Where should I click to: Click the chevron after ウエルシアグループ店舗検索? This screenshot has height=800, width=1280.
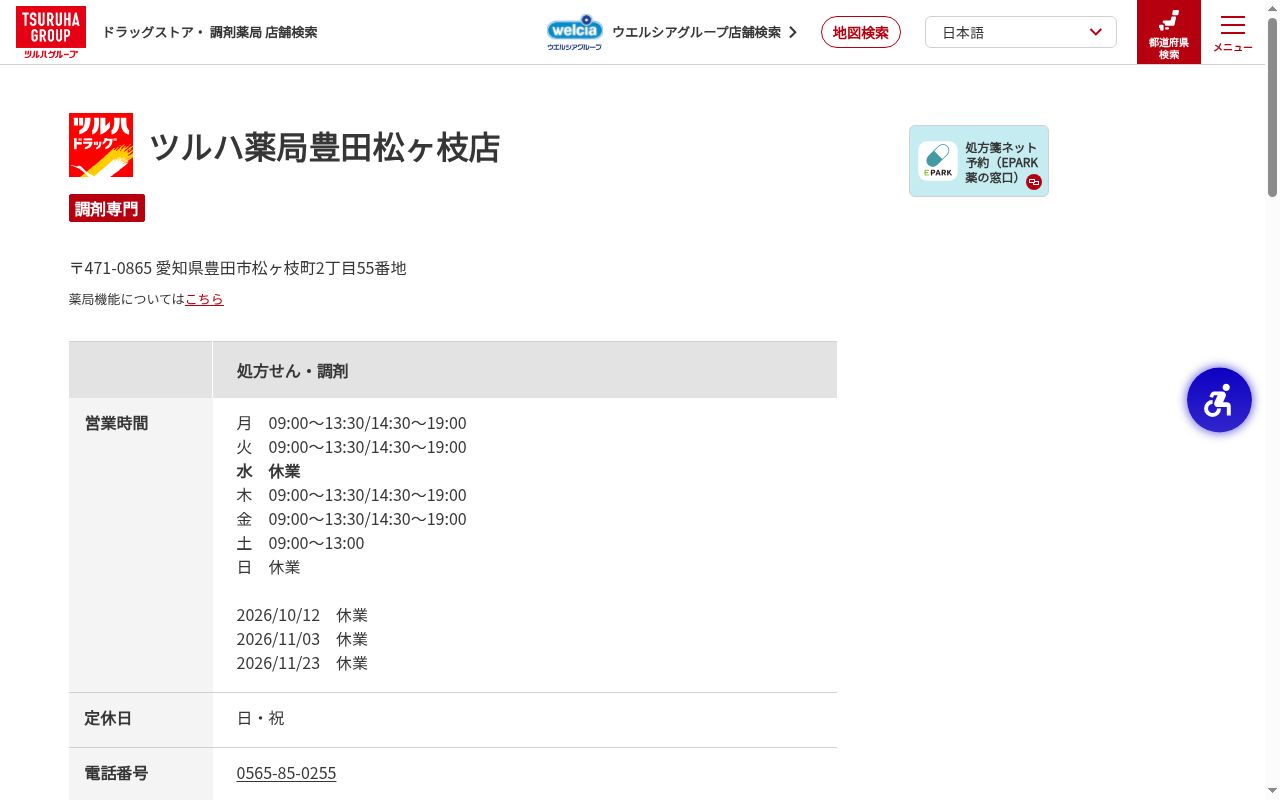793,32
